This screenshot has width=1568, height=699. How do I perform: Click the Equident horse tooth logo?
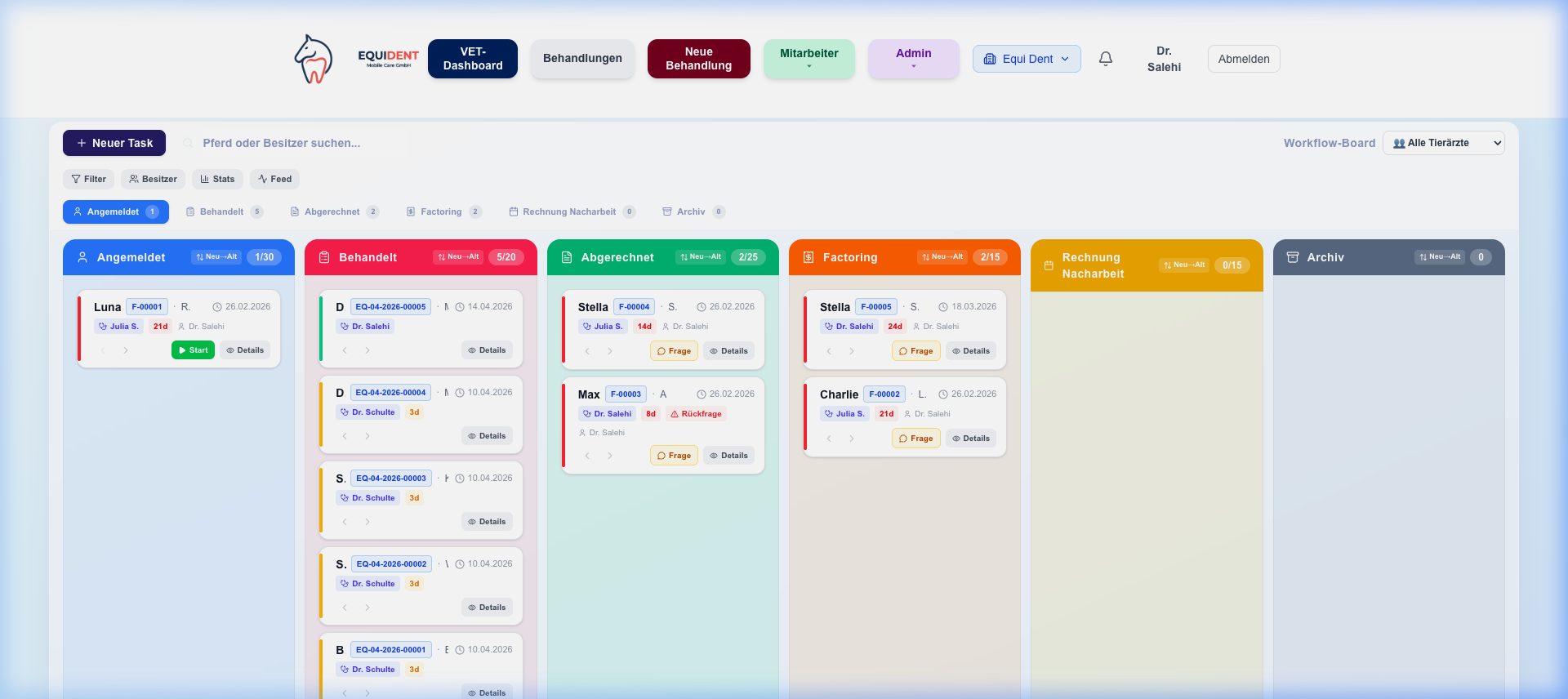click(313, 59)
